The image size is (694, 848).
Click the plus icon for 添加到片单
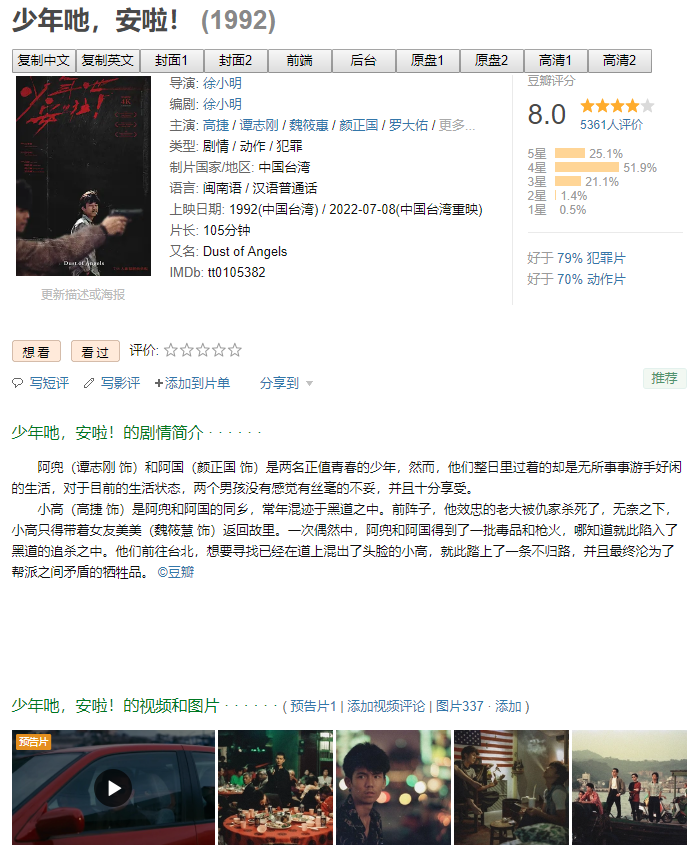(158, 383)
